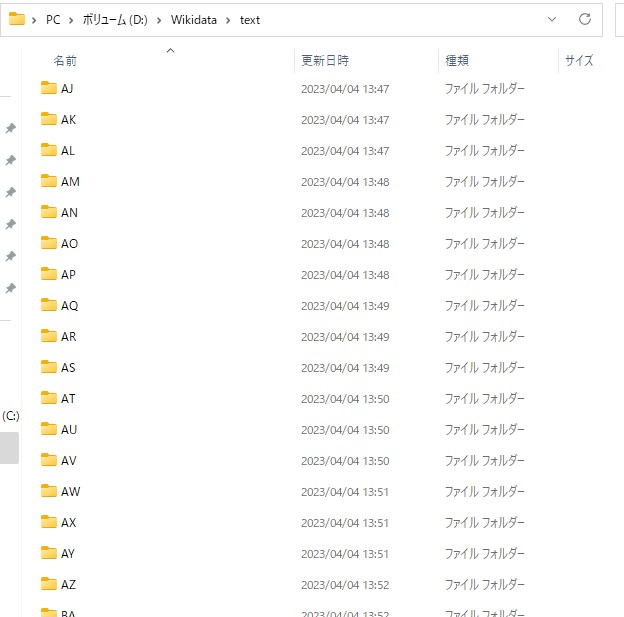Screen dimensions: 624x617
Task: Expand the chevron after Wikidata in path
Action: pos(231,20)
